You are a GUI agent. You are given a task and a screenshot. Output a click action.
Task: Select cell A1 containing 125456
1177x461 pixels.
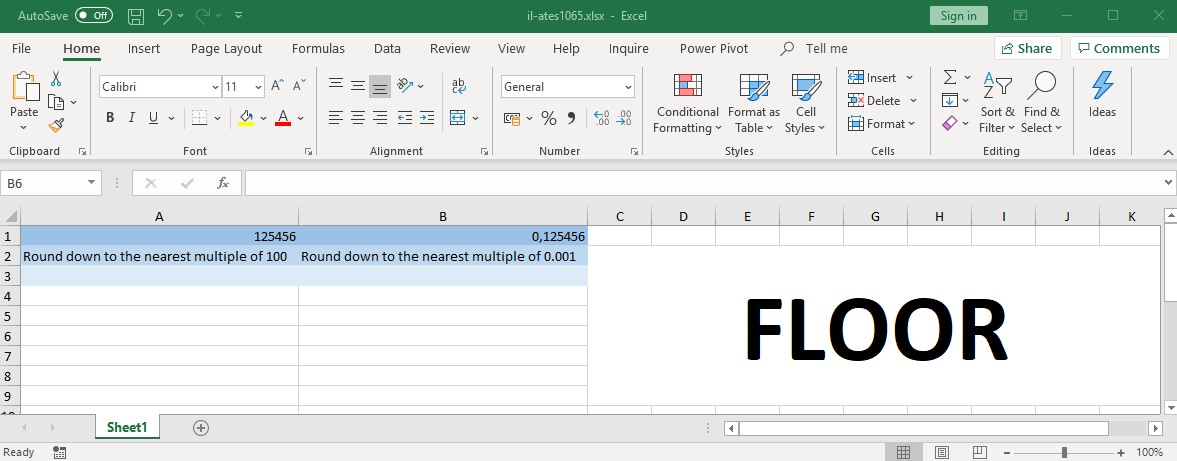point(160,237)
